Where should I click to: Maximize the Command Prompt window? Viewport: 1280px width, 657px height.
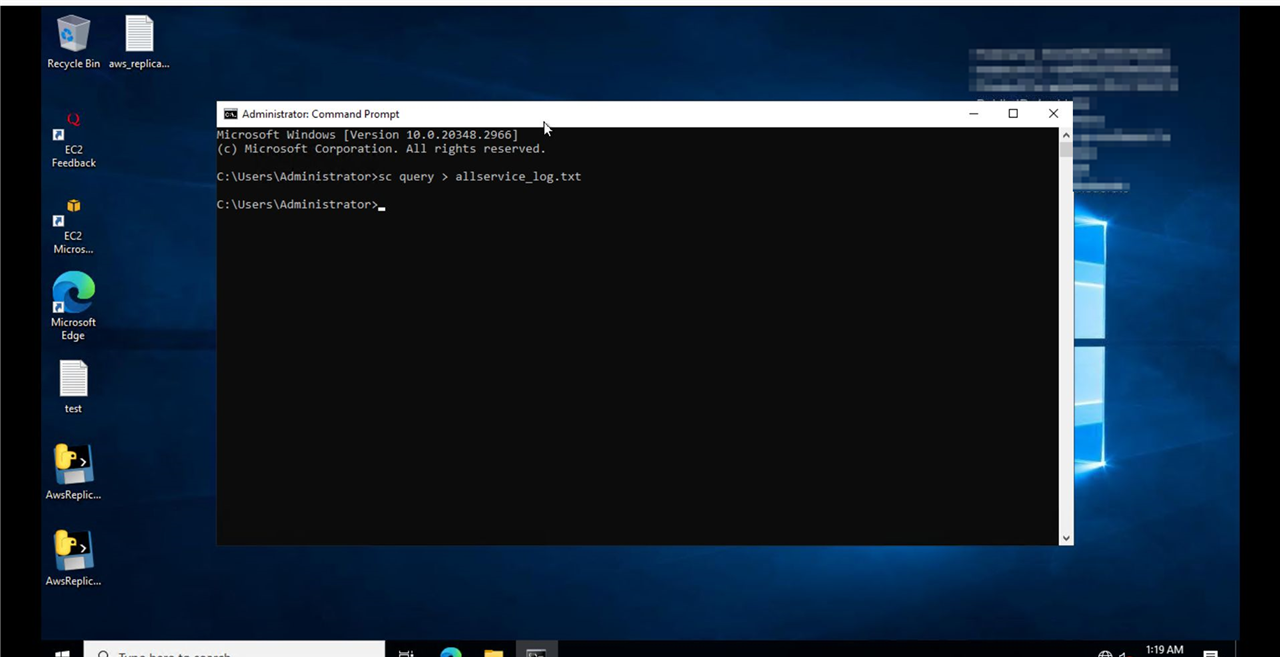point(1013,114)
